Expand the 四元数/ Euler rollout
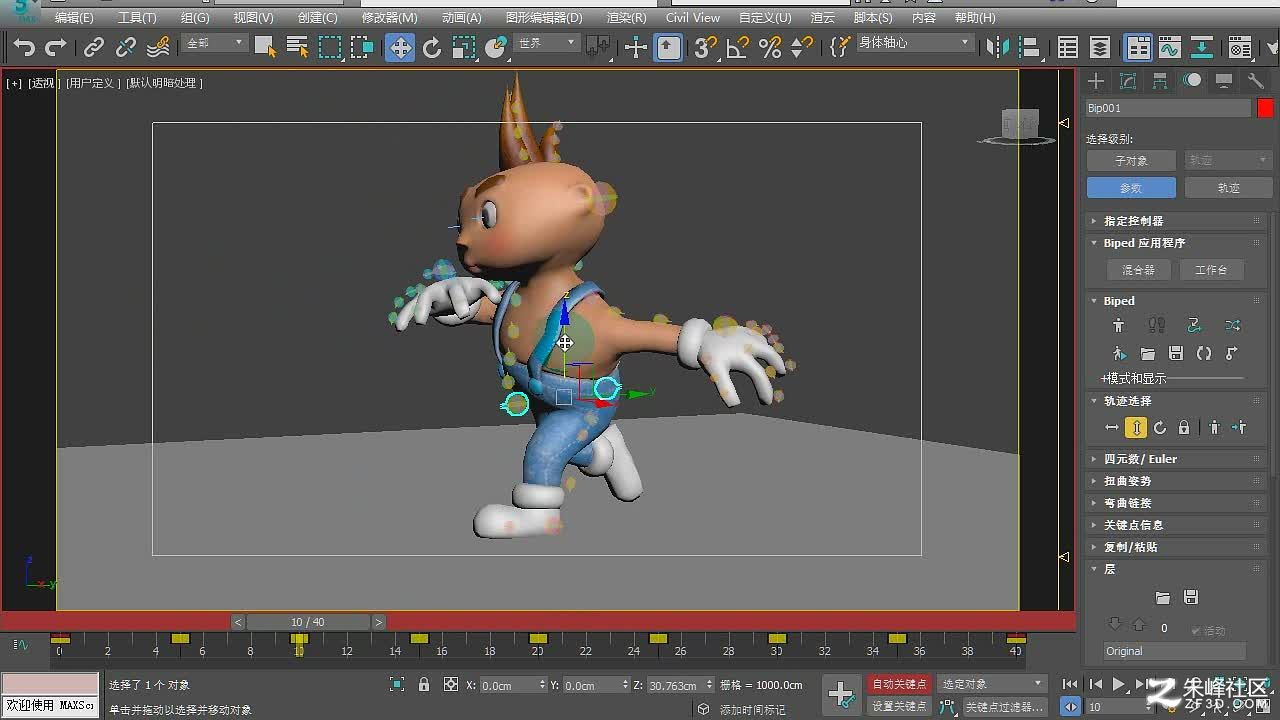 1178,459
